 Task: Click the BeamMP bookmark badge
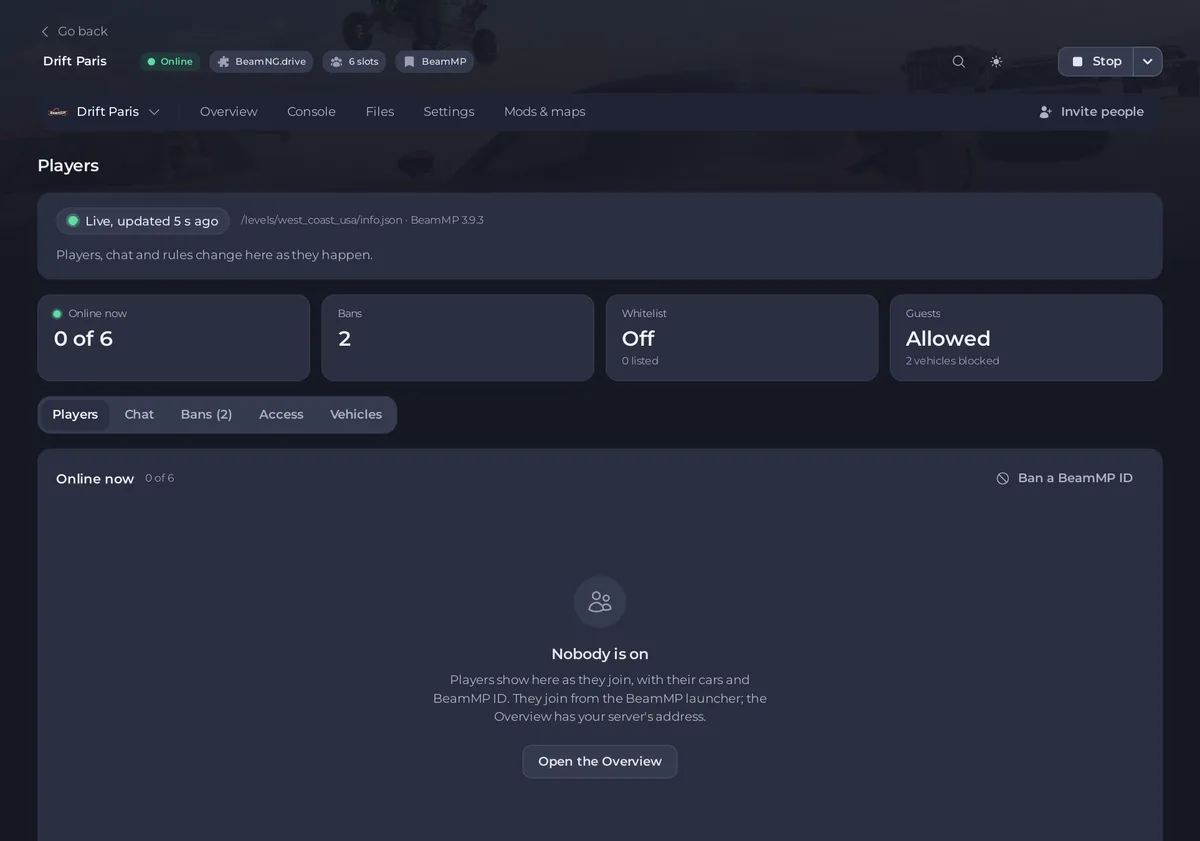435,62
